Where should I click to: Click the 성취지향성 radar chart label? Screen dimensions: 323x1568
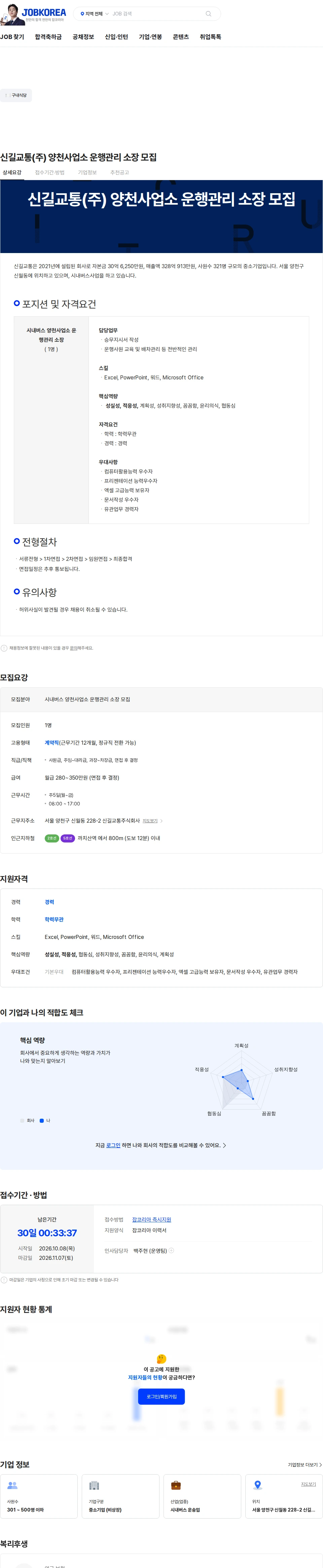click(286, 1069)
